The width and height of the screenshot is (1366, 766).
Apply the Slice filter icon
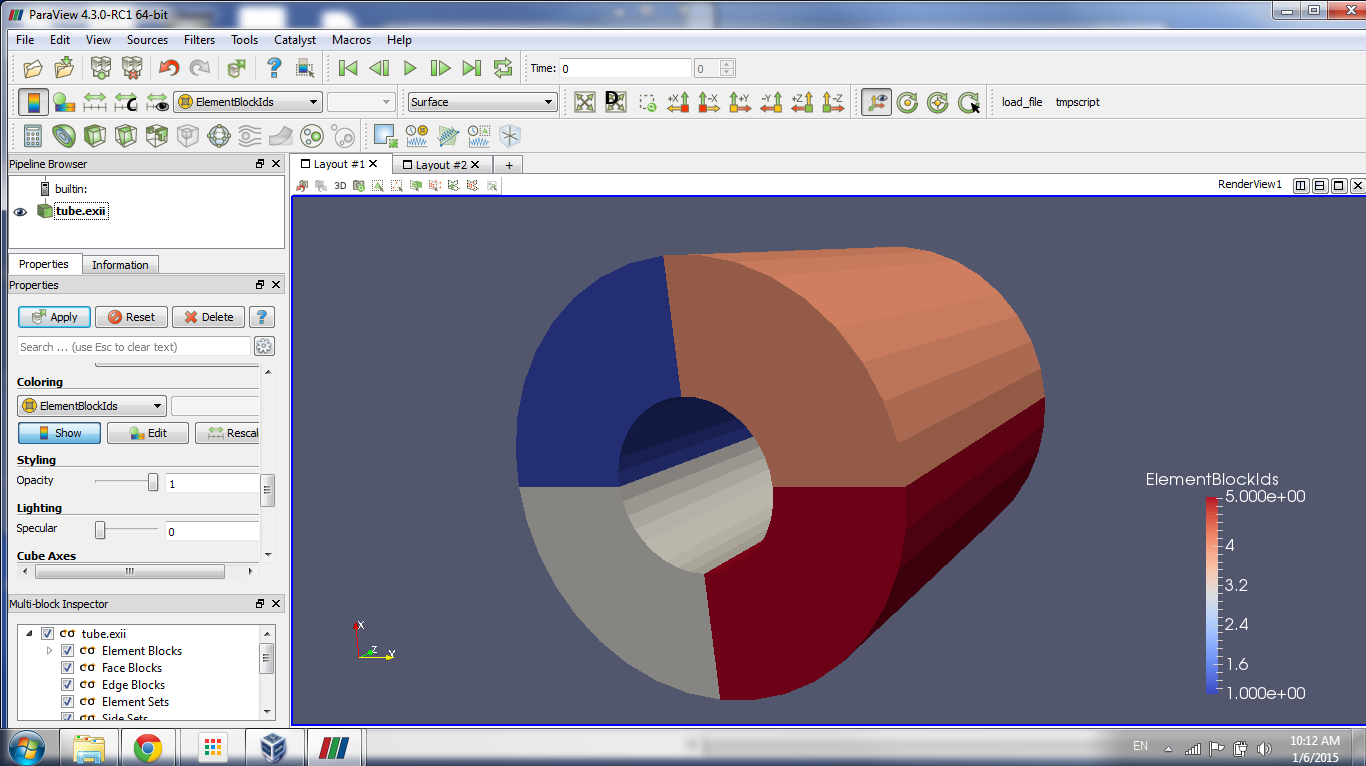126,136
